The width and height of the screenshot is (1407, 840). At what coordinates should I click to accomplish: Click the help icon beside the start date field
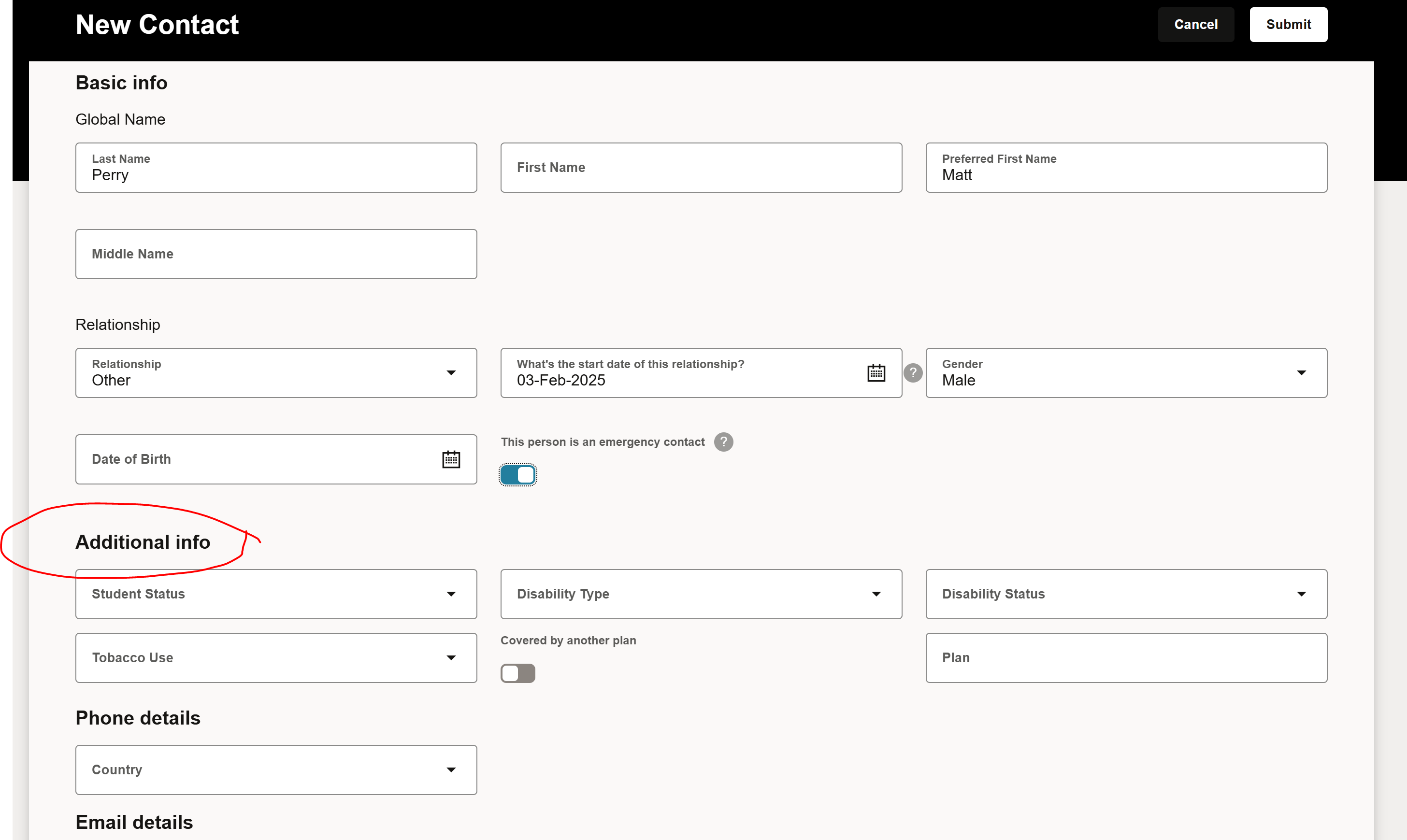point(913,372)
